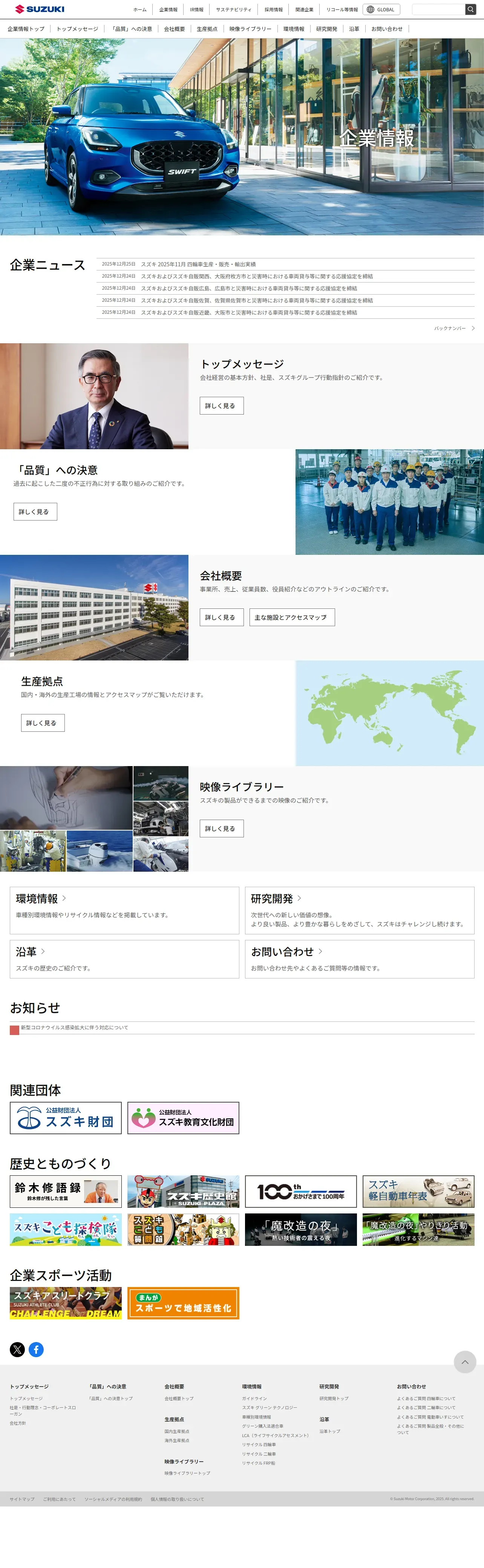Open リサイクル 四輪車 footer link

[x=259, y=1444]
